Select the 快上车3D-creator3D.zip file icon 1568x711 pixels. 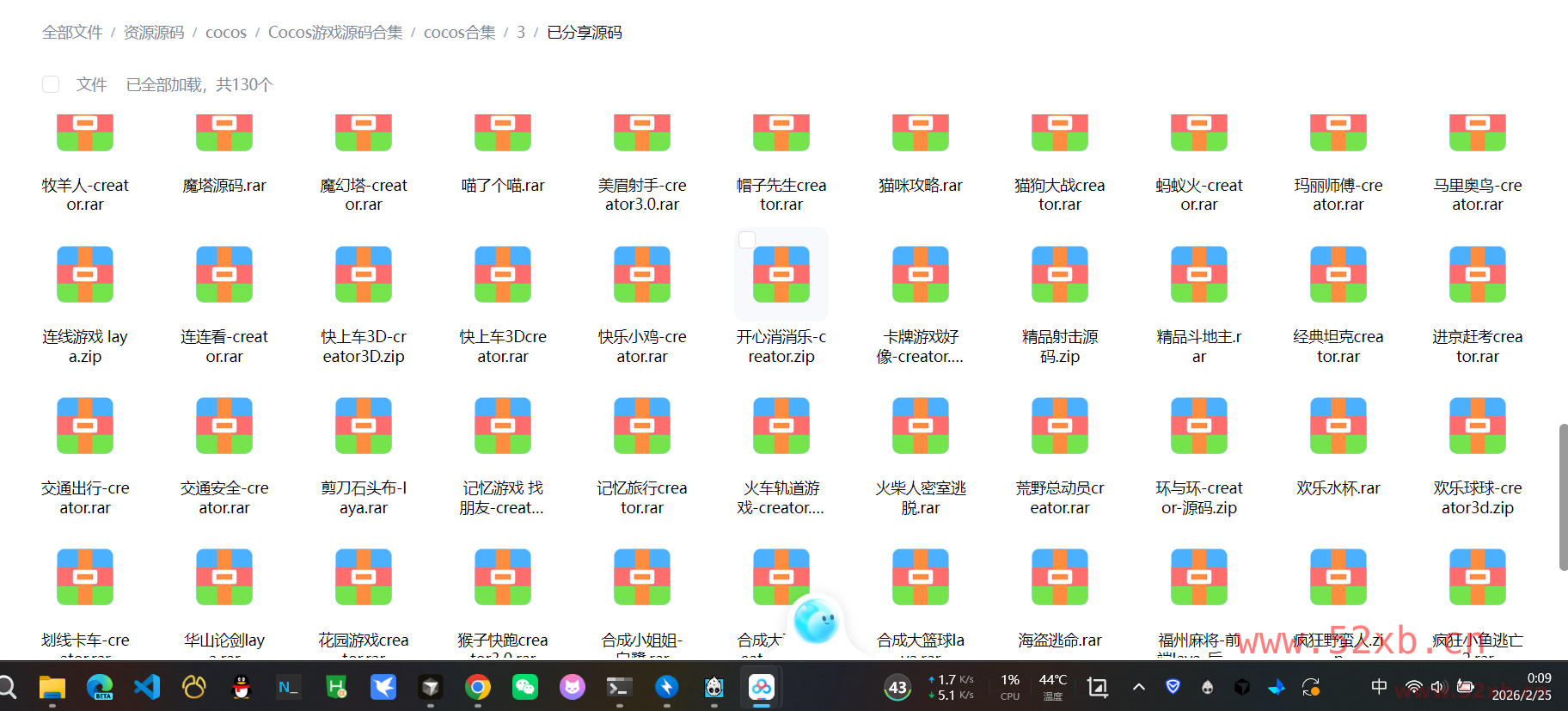(364, 274)
